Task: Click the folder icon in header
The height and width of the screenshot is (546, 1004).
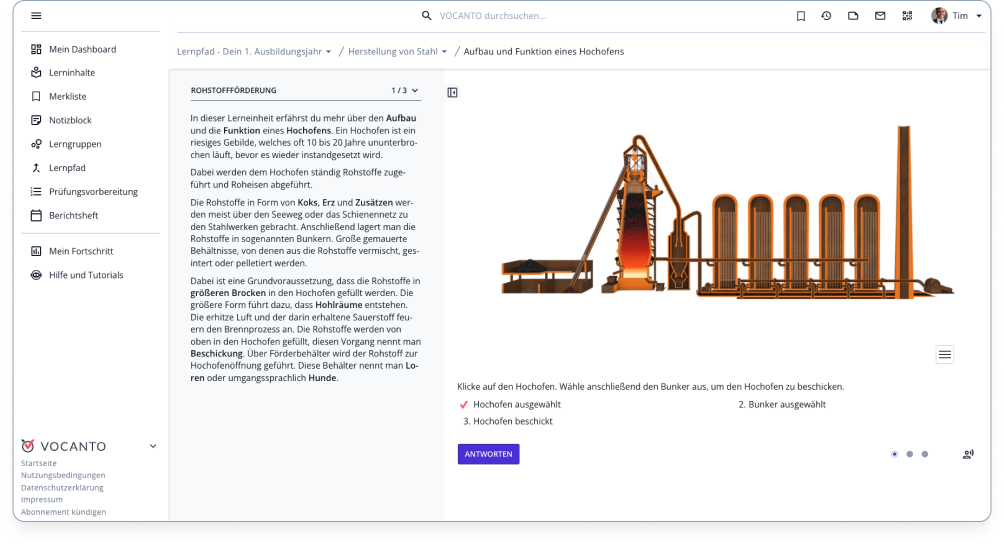Action: [x=853, y=16]
